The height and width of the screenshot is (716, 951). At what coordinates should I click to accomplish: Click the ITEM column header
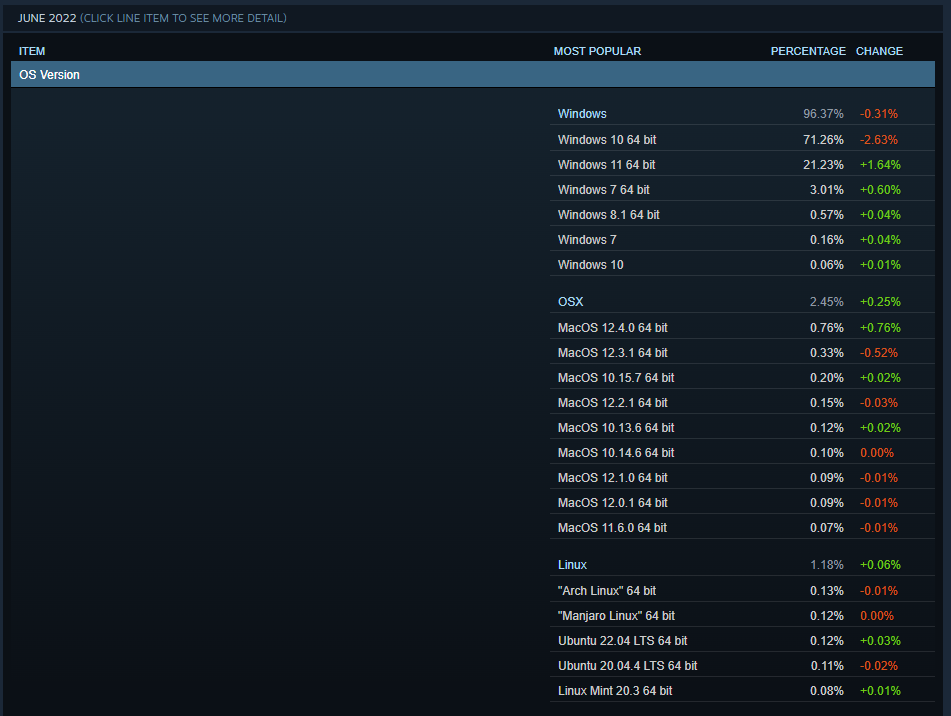(x=32, y=51)
